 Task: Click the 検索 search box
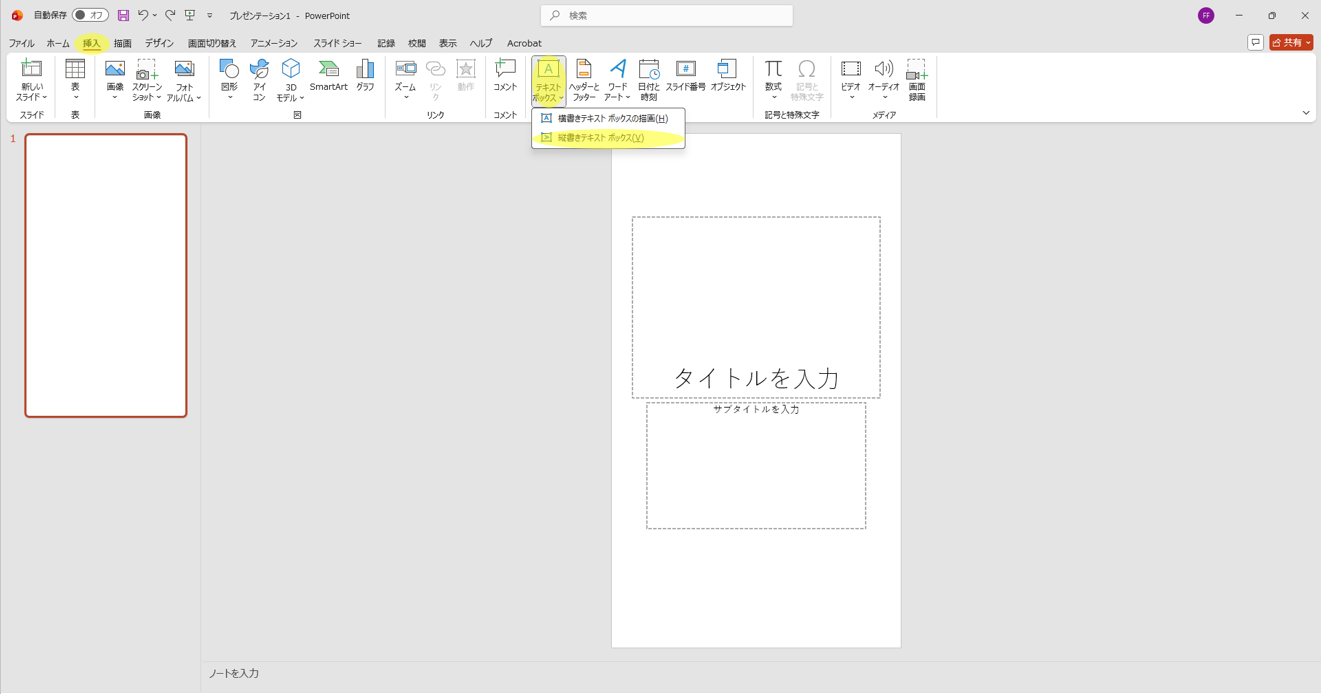coord(667,15)
